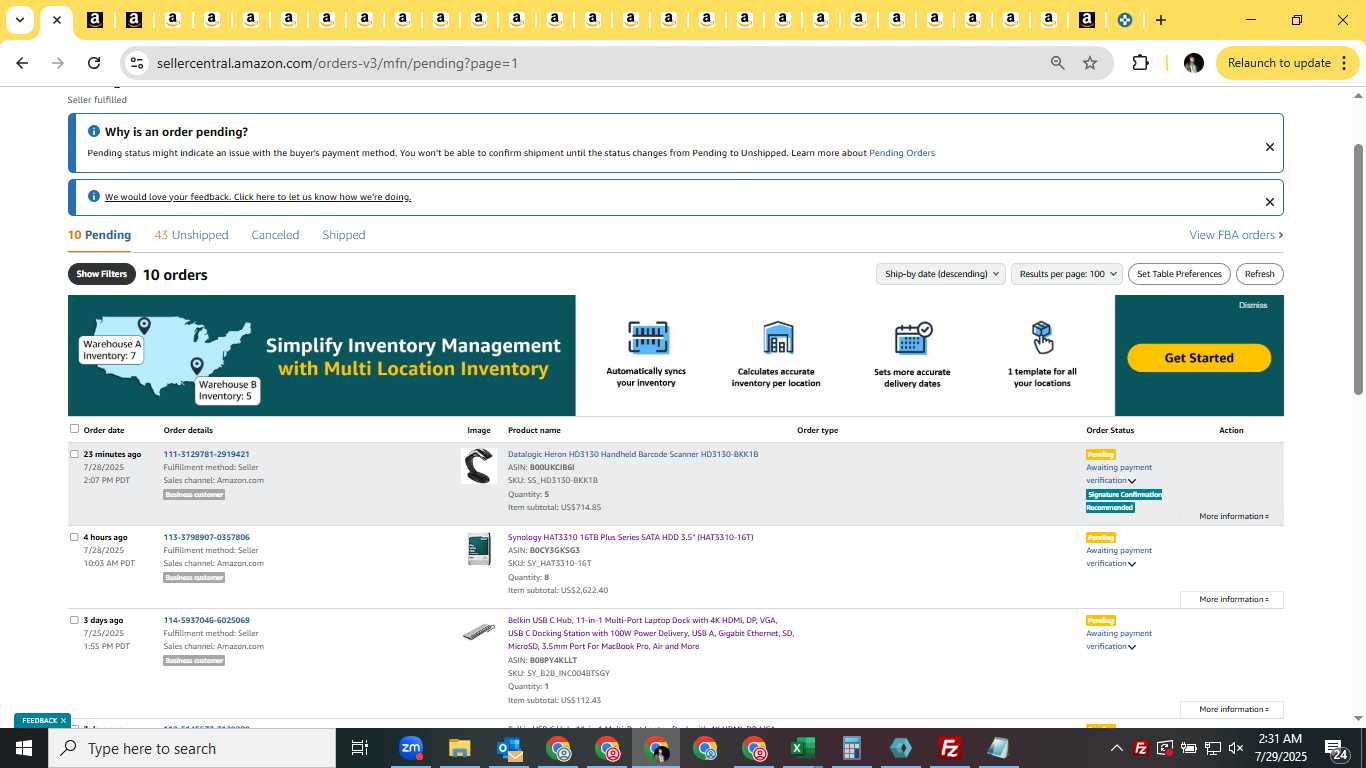Open the Windows notification center
Image resolution: width=1366 pixels, height=768 pixels.
(x=1334, y=748)
